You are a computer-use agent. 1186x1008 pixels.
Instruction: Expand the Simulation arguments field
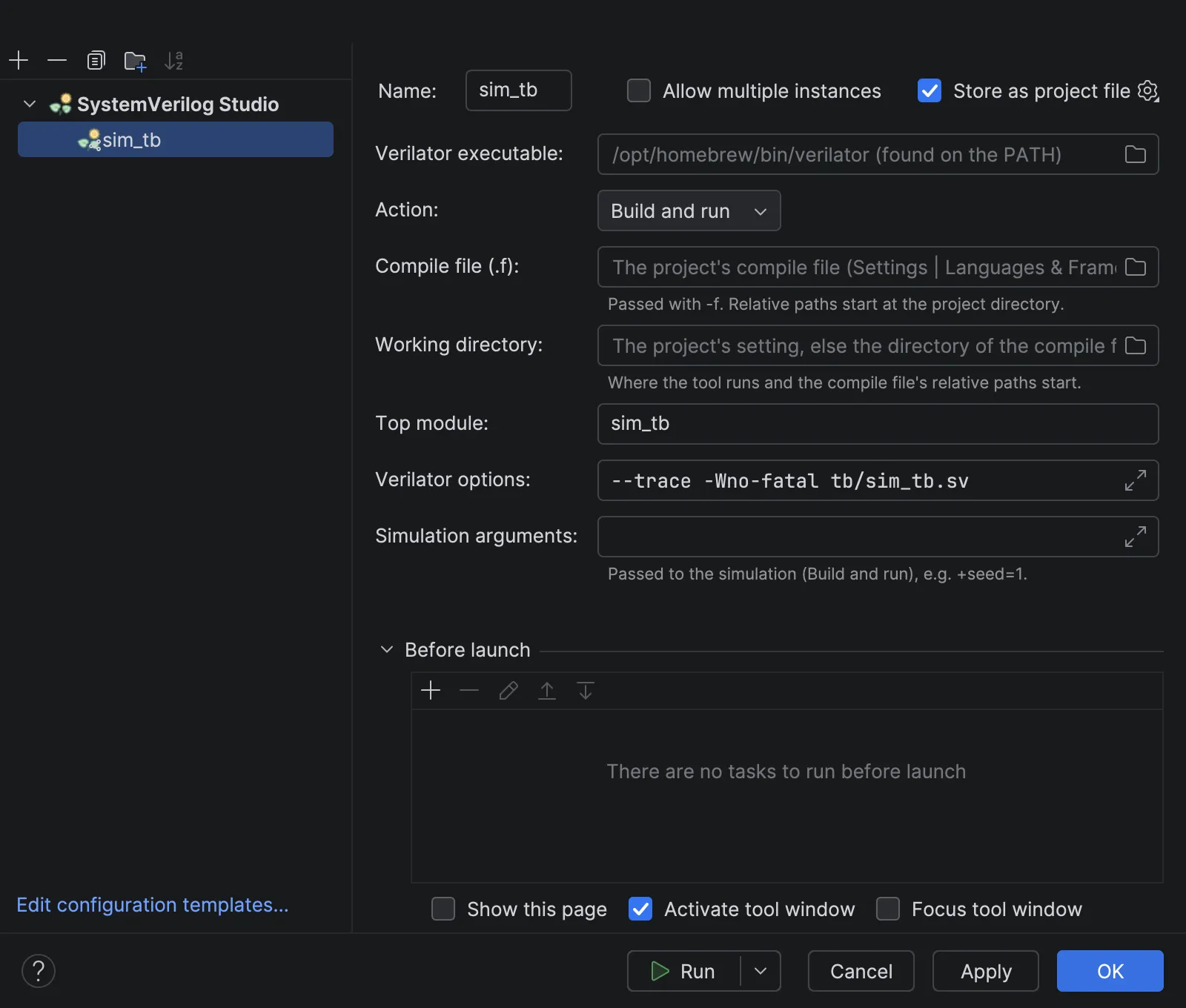(x=1136, y=537)
